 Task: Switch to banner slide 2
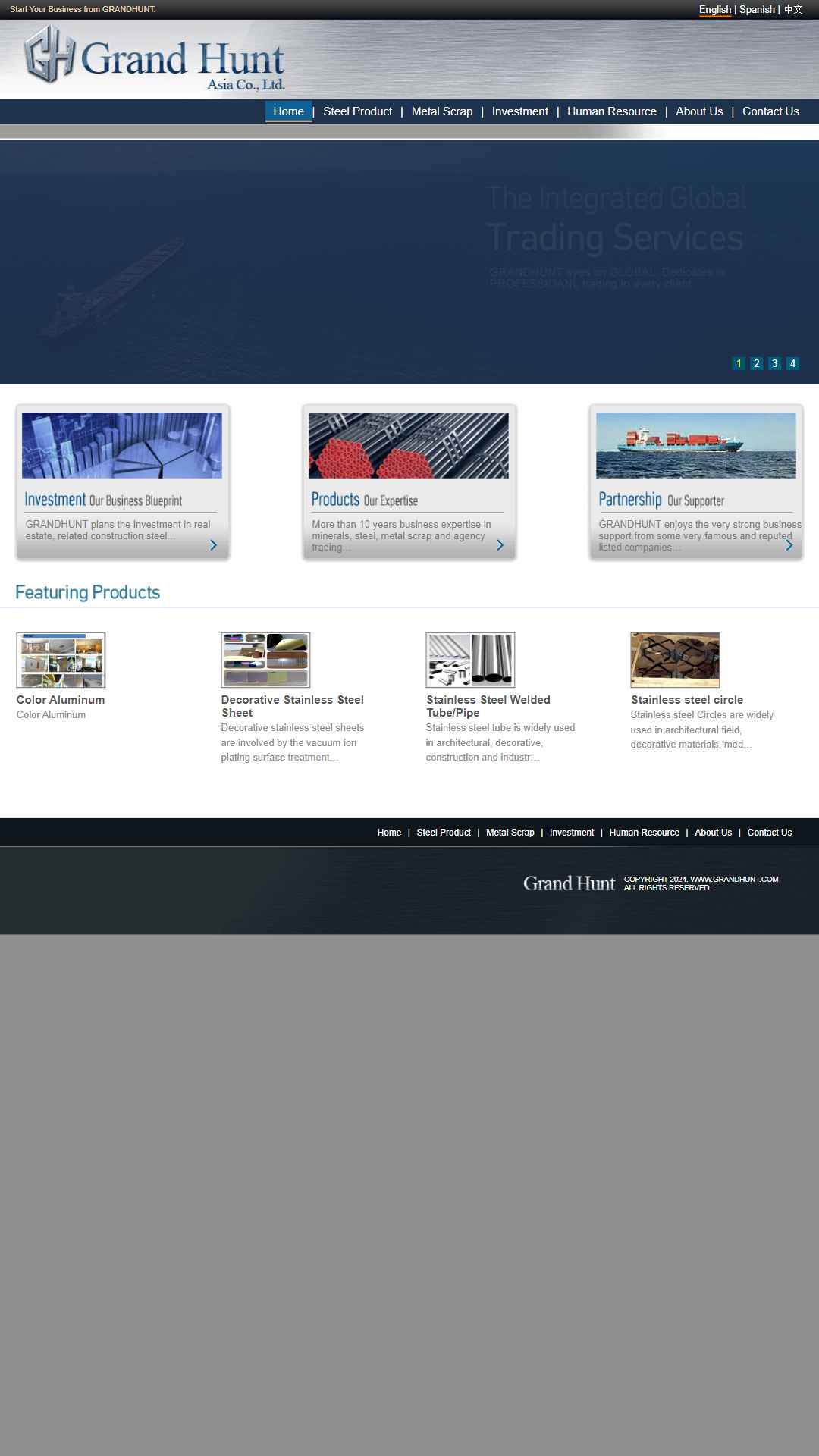pyautogui.click(x=756, y=363)
